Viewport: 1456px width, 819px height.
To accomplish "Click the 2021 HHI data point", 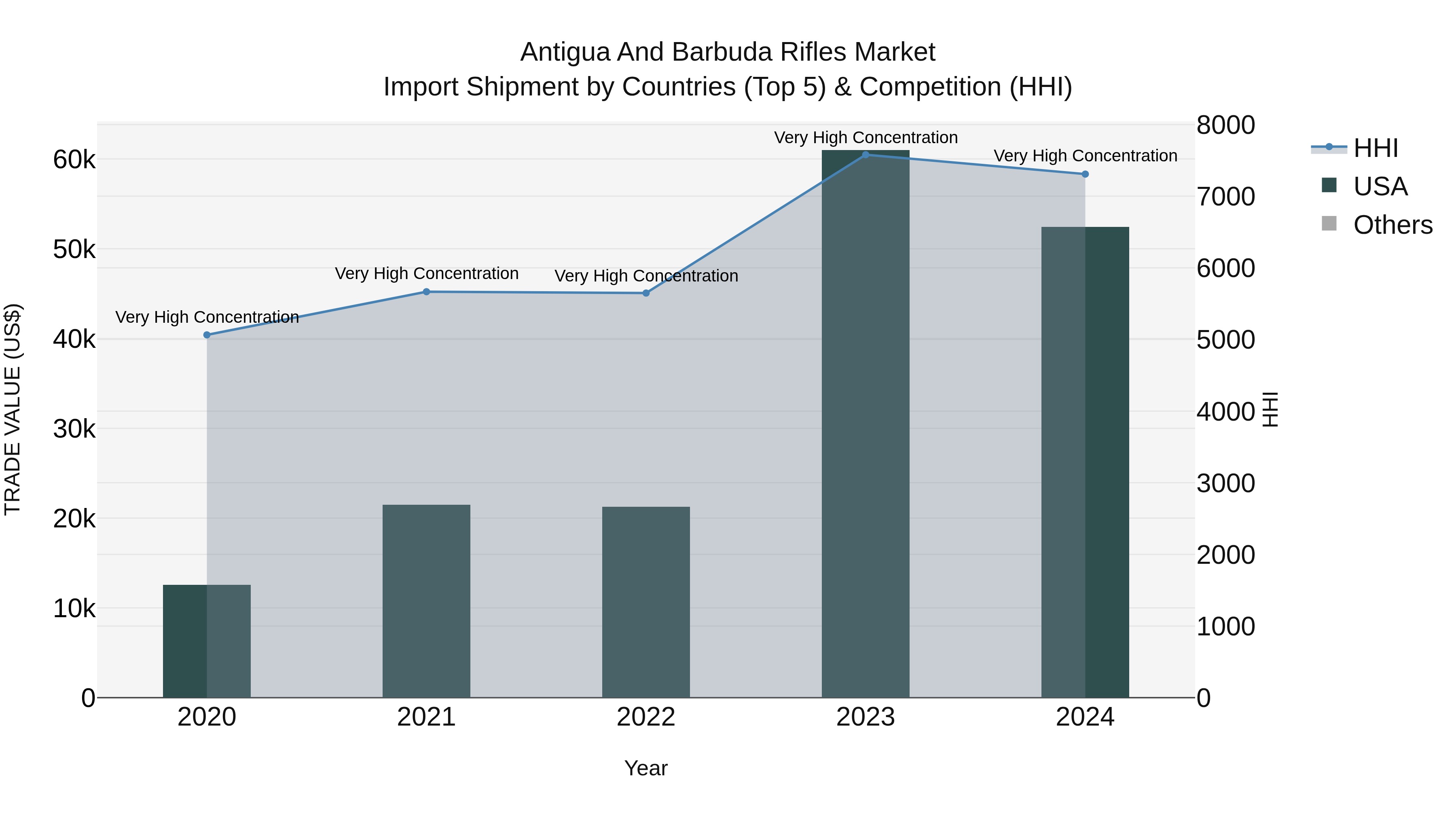I will [x=426, y=292].
